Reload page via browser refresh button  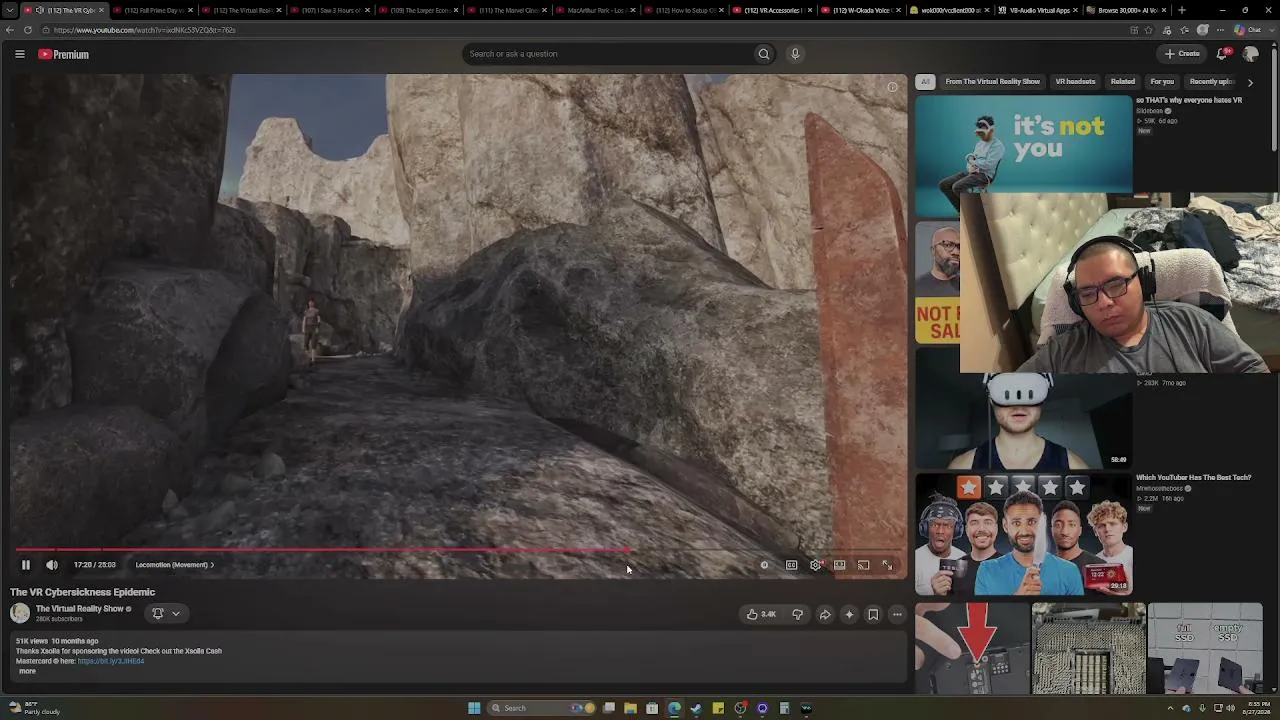tap(27, 30)
